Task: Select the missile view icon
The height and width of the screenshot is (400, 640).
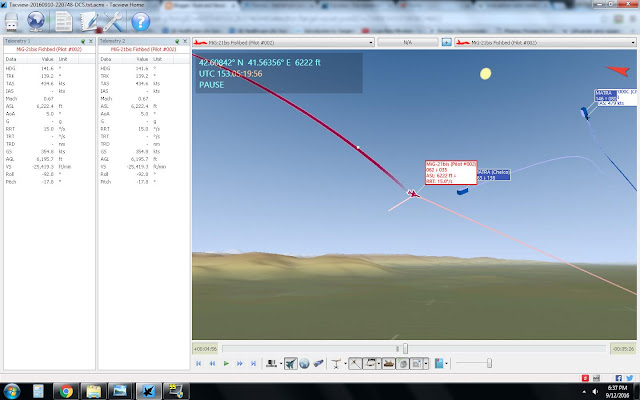Action: pos(319,363)
